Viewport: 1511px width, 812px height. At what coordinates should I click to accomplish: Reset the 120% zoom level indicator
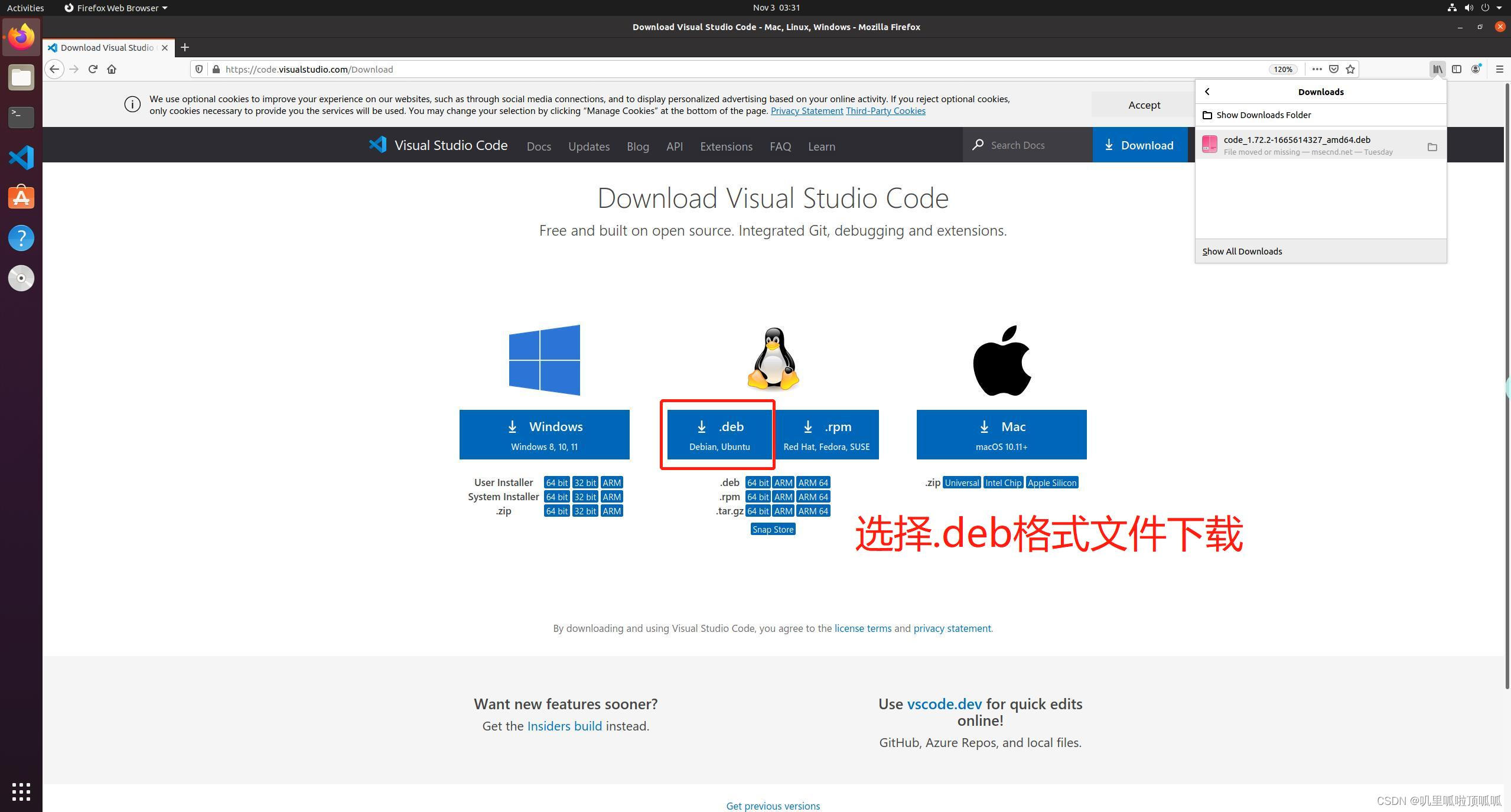tap(1282, 69)
